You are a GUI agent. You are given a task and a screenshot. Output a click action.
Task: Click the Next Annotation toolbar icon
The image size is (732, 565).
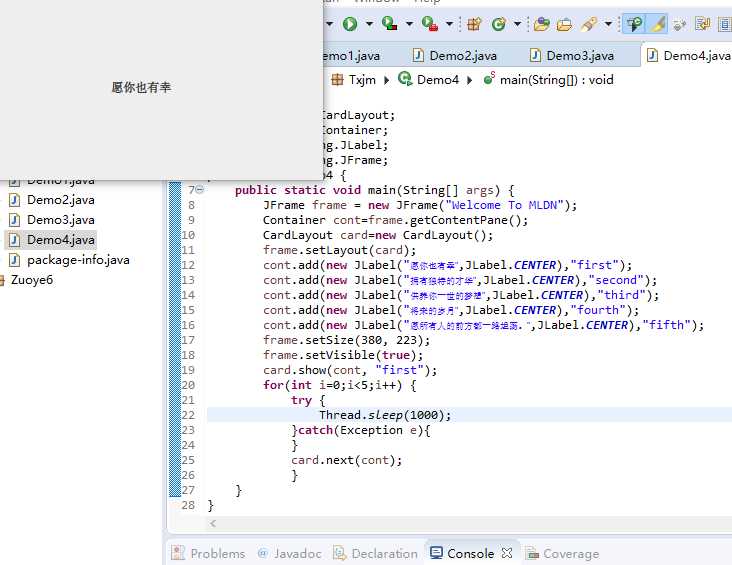[x=702, y=23]
